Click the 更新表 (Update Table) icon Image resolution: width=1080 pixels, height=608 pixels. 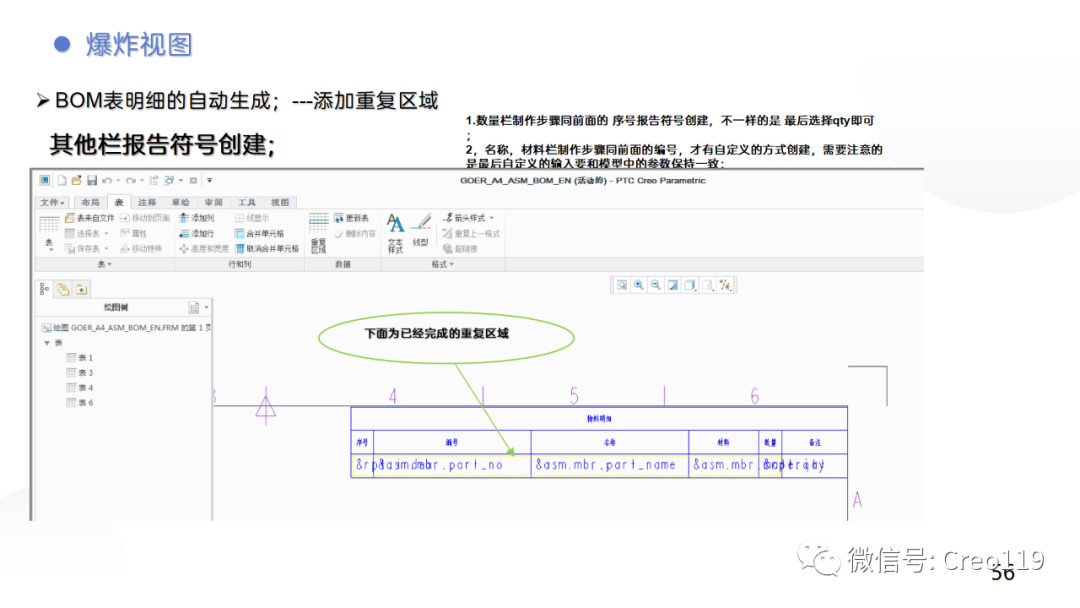pyautogui.click(x=353, y=218)
